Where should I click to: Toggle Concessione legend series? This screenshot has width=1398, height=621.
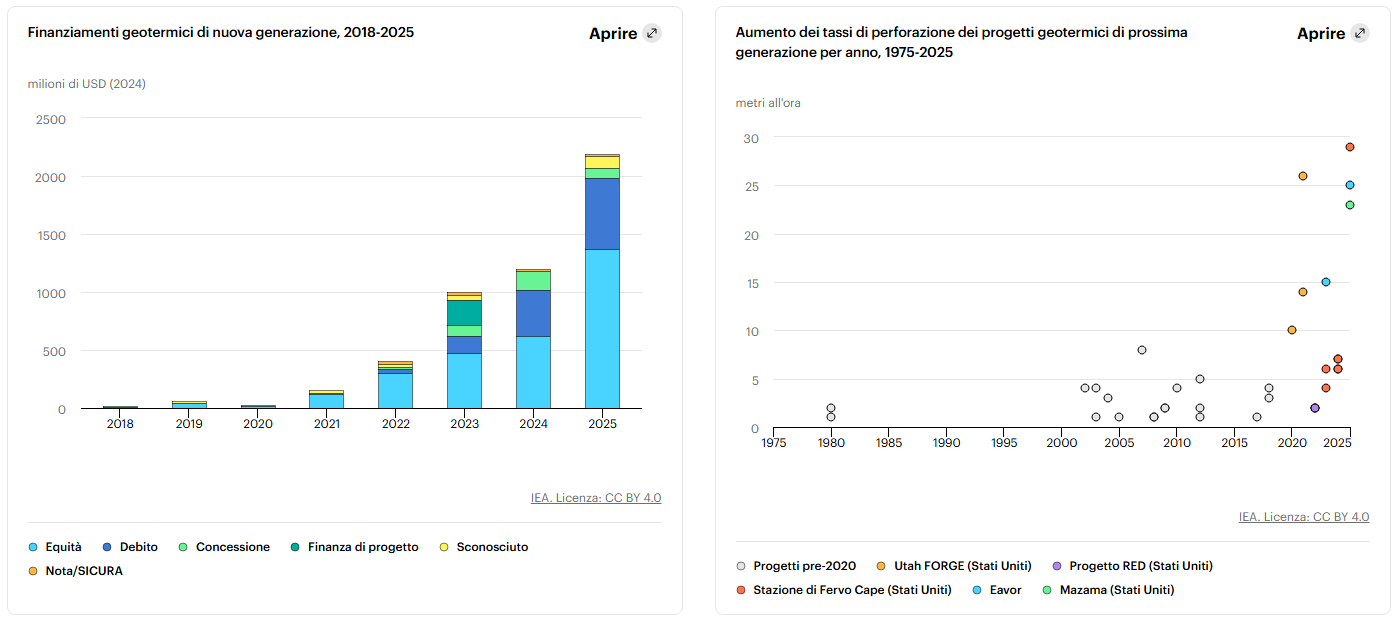[x=224, y=547]
